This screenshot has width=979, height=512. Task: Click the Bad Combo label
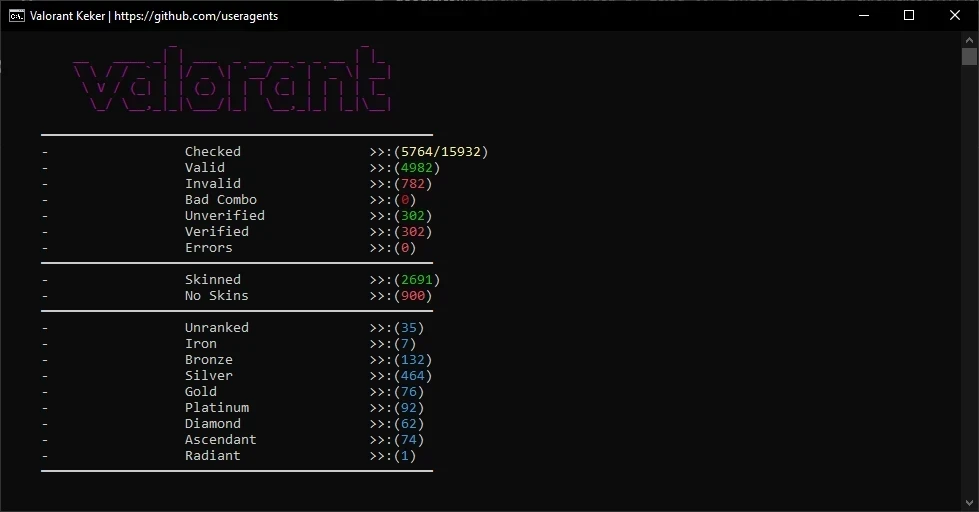coord(220,200)
